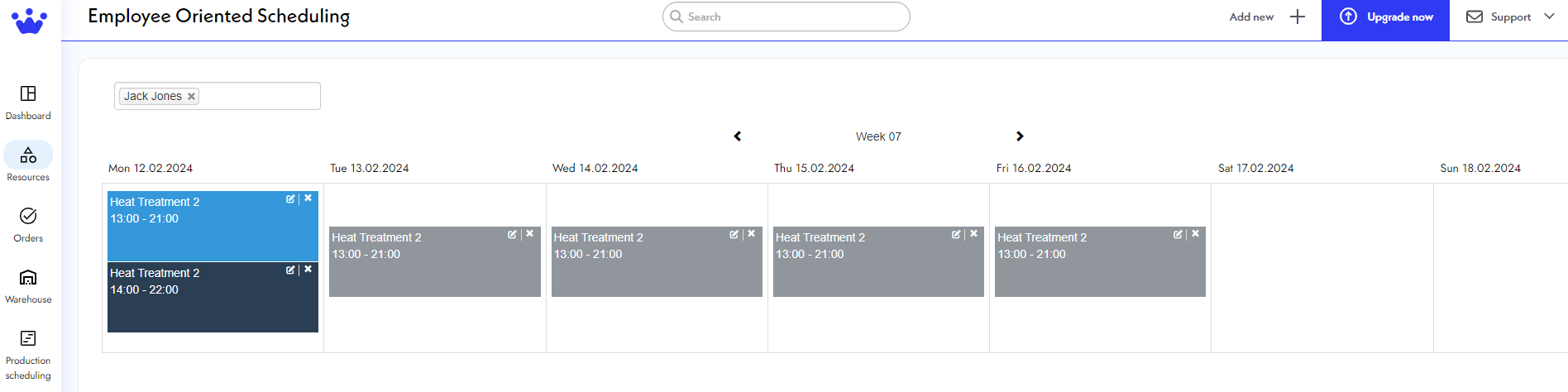Screen dimensions: 1568x392
Task: Remove Wednesday's Heat Treatment 2 shift
Action: pos(752,234)
